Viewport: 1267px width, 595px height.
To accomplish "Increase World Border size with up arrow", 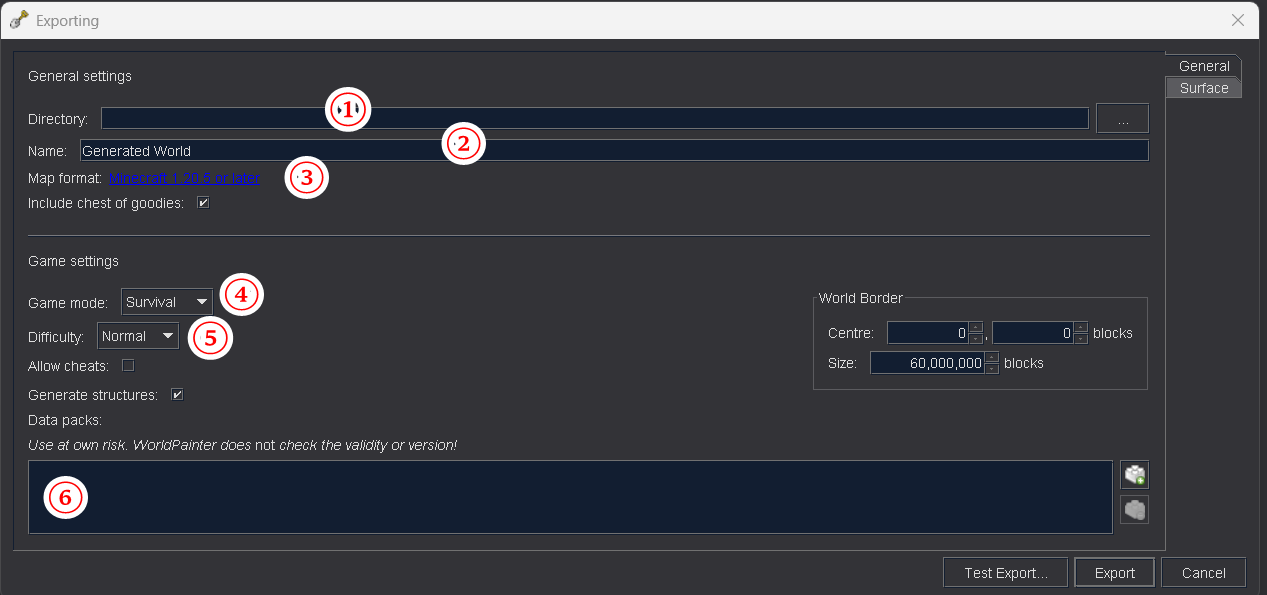I will click(x=991, y=357).
